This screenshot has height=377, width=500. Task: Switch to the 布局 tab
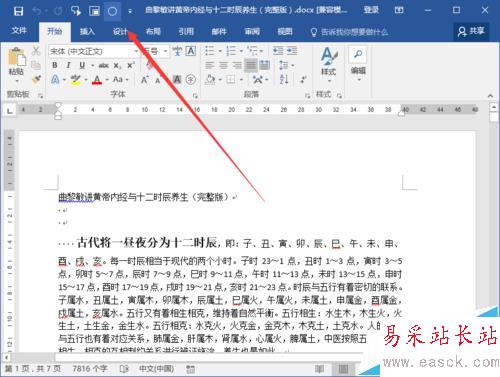point(153,31)
